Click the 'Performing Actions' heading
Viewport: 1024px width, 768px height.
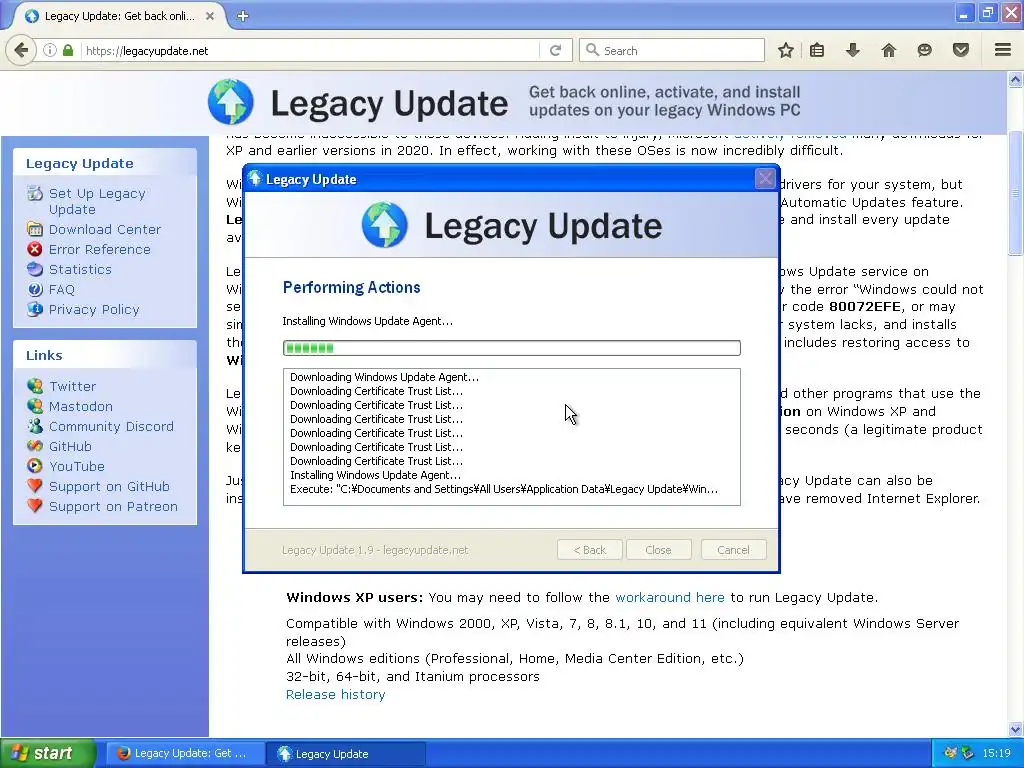point(351,287)
